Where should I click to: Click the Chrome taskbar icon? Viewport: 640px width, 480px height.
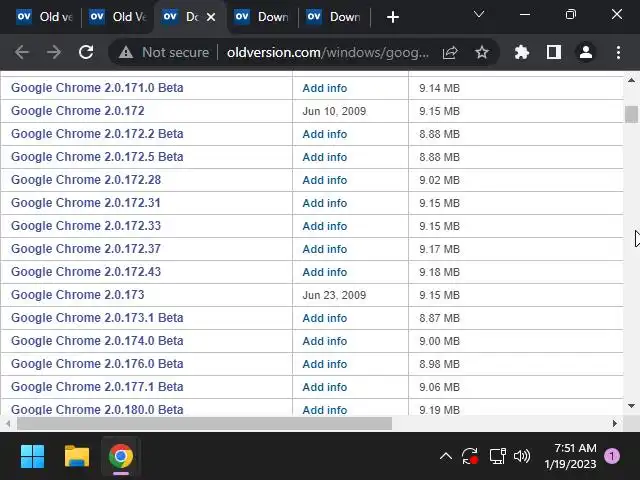121,456
